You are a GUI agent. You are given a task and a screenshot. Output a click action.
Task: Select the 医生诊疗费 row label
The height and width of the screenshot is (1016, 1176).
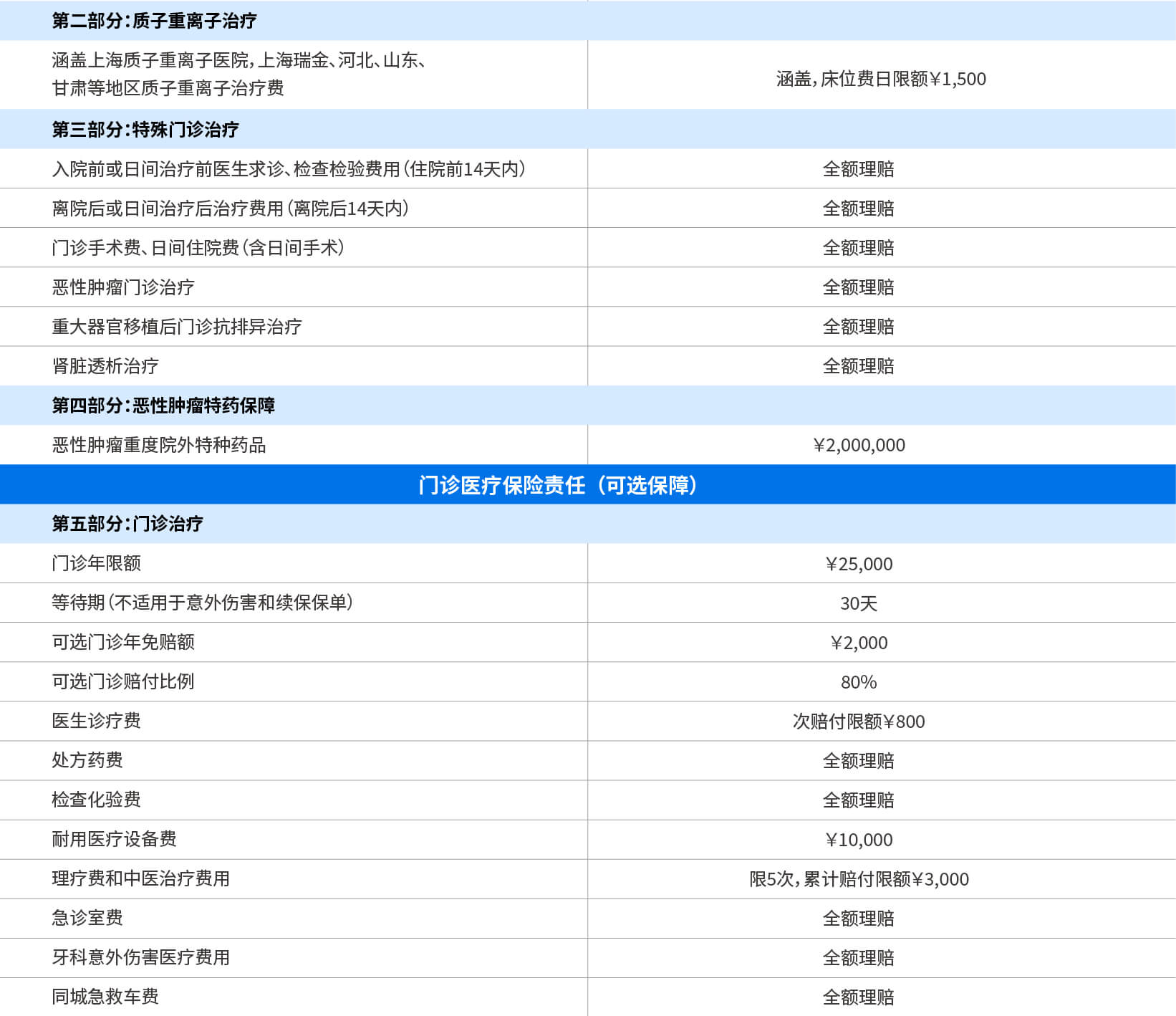(x=96, y=721)
